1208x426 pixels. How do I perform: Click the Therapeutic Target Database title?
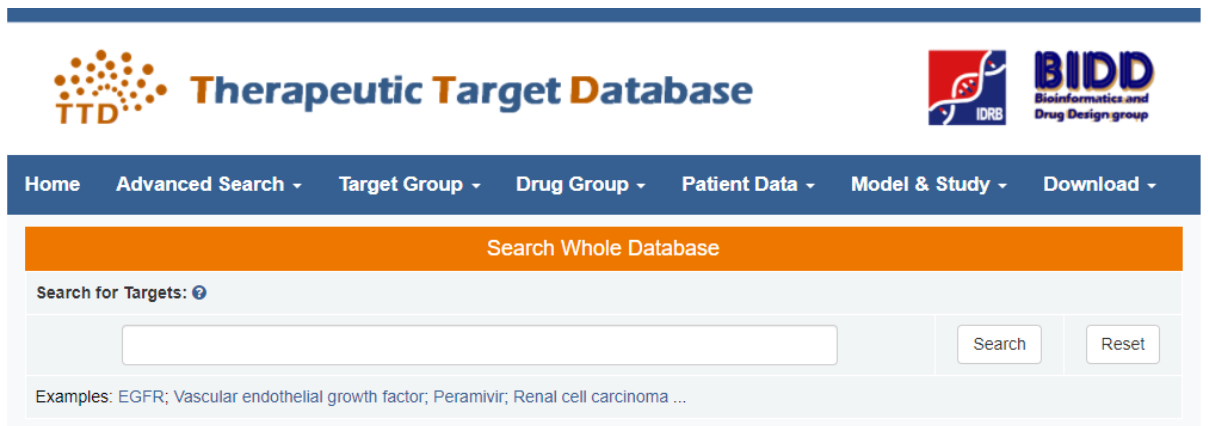coord(471,91)
